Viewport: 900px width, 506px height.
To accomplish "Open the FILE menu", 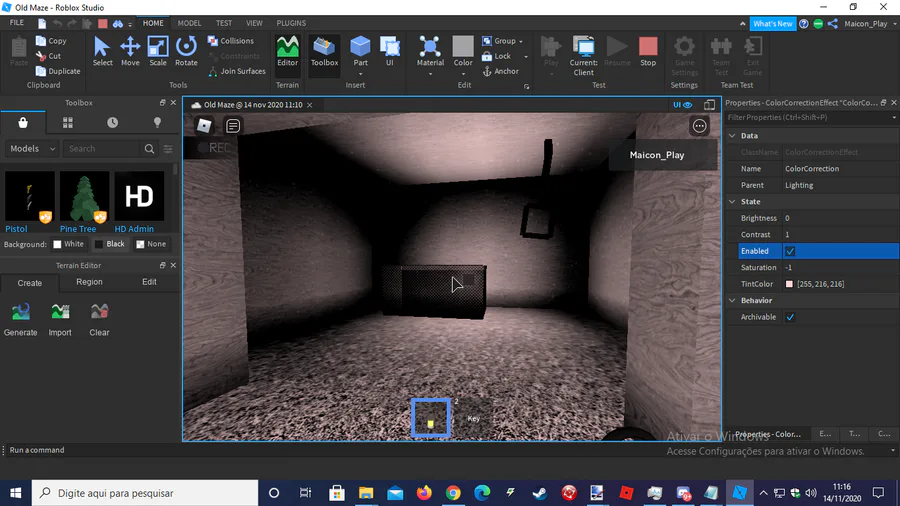I will (x=17, y=23).
